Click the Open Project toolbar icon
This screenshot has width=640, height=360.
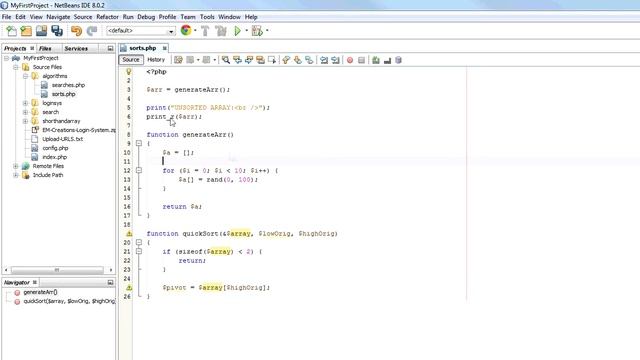click(x=41, y=31)
